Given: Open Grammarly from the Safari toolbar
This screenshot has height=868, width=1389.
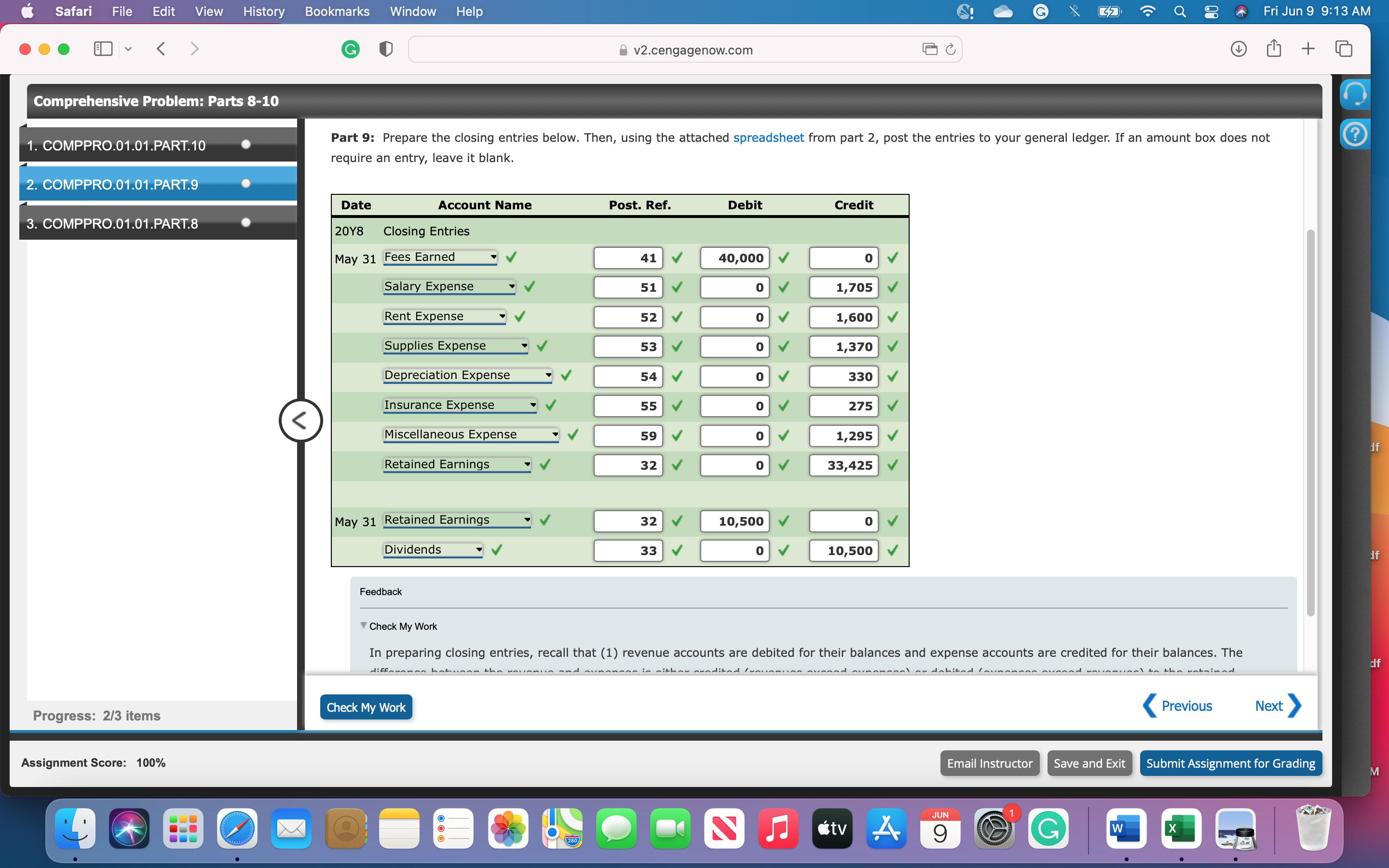Looking at the screenshot, I should click(351, 49).
